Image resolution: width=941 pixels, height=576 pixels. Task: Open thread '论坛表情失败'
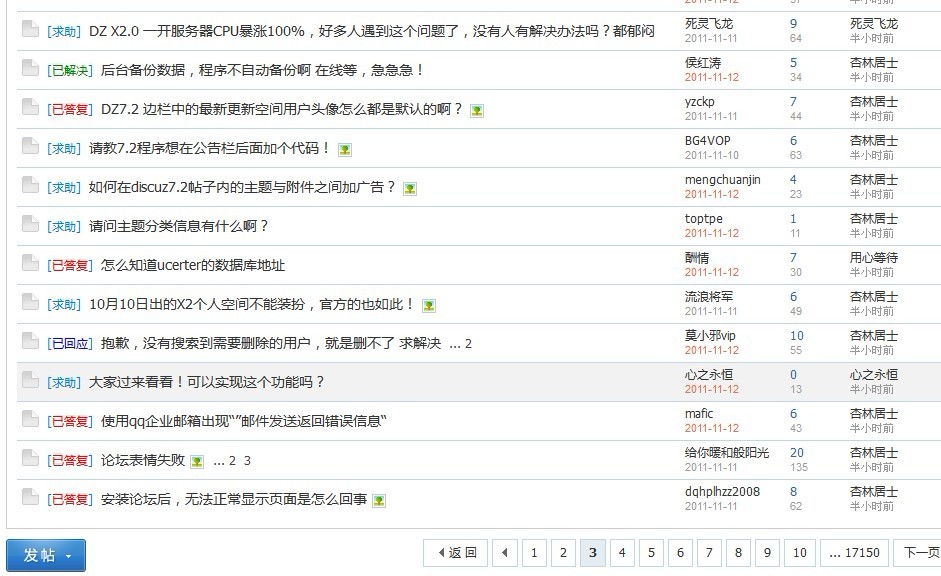pos(143,460)
